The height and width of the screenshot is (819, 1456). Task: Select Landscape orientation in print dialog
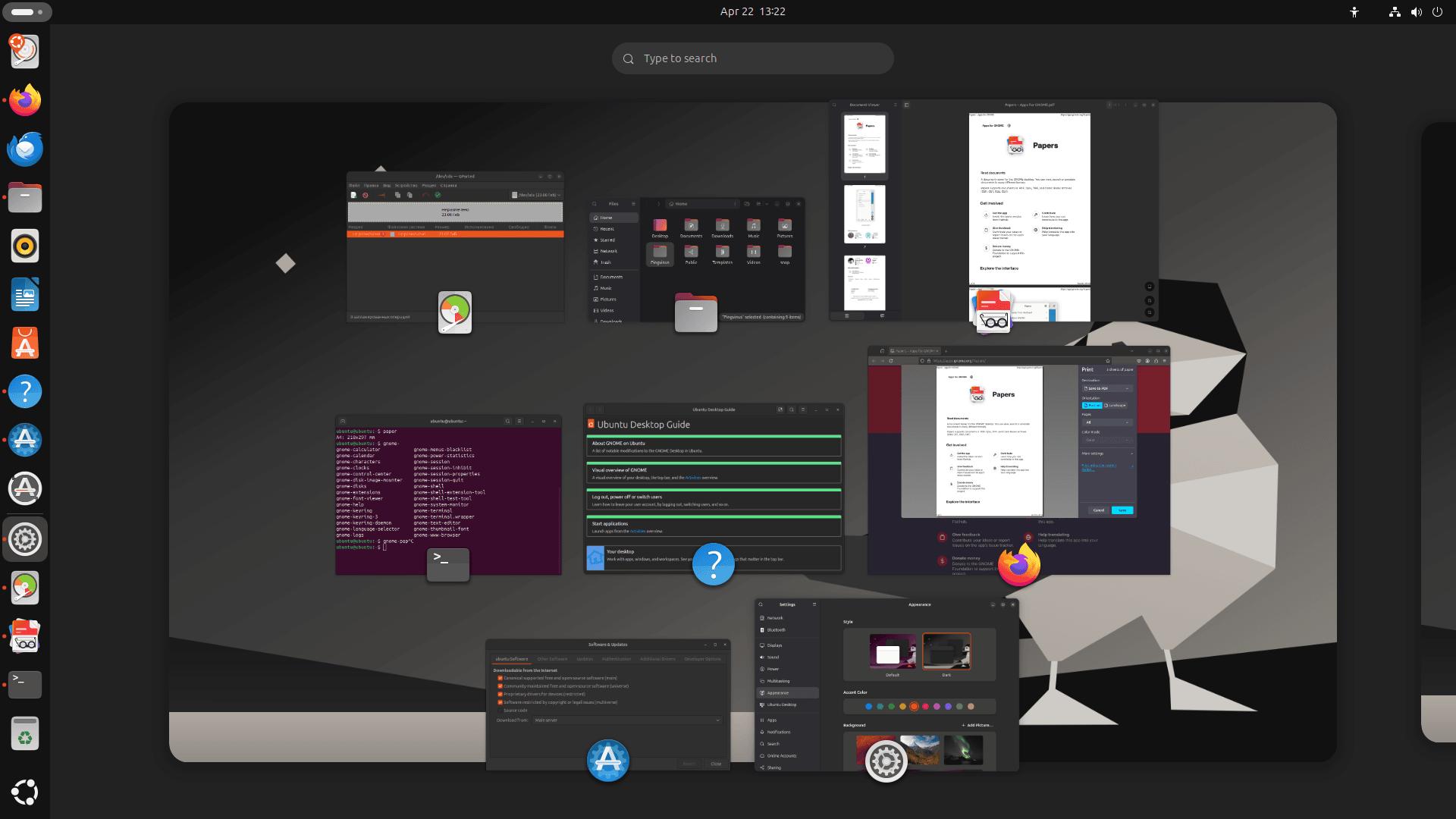(x=1116, y=406)
